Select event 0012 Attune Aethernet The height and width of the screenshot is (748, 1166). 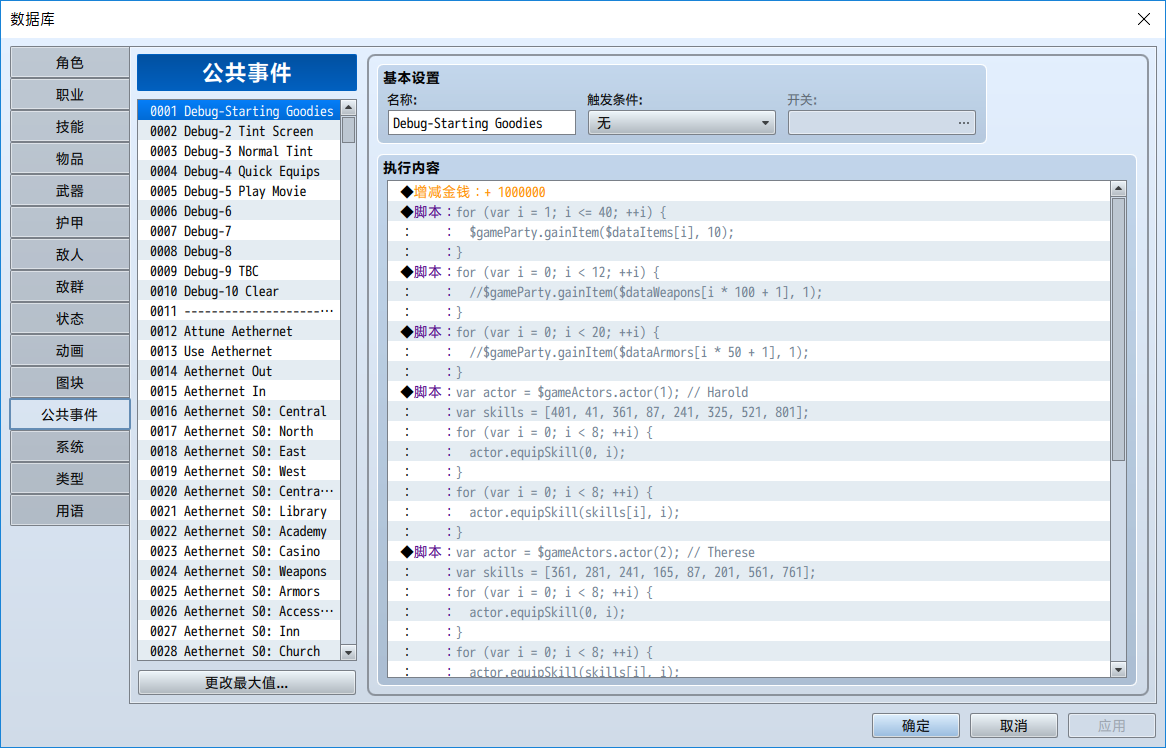(239, 332)
